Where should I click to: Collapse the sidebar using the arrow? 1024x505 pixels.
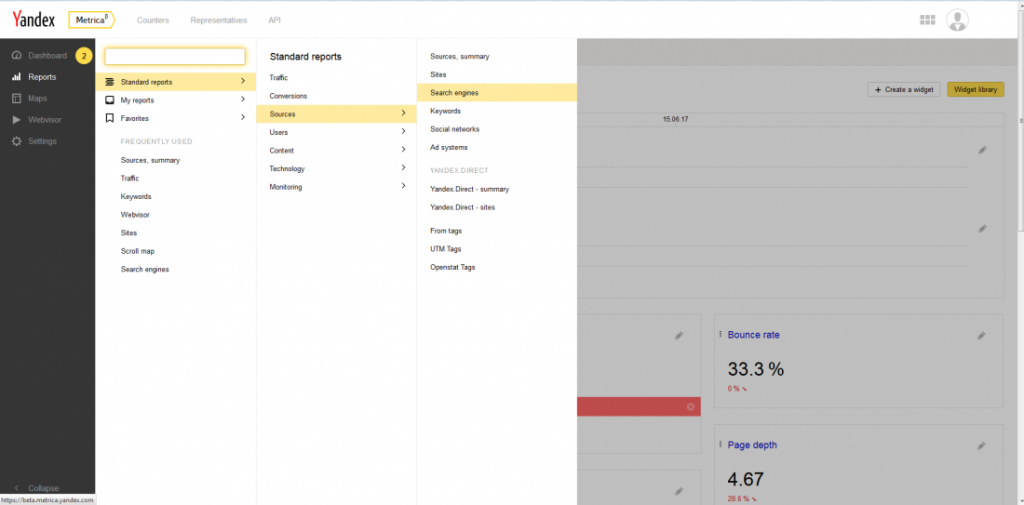16,488
